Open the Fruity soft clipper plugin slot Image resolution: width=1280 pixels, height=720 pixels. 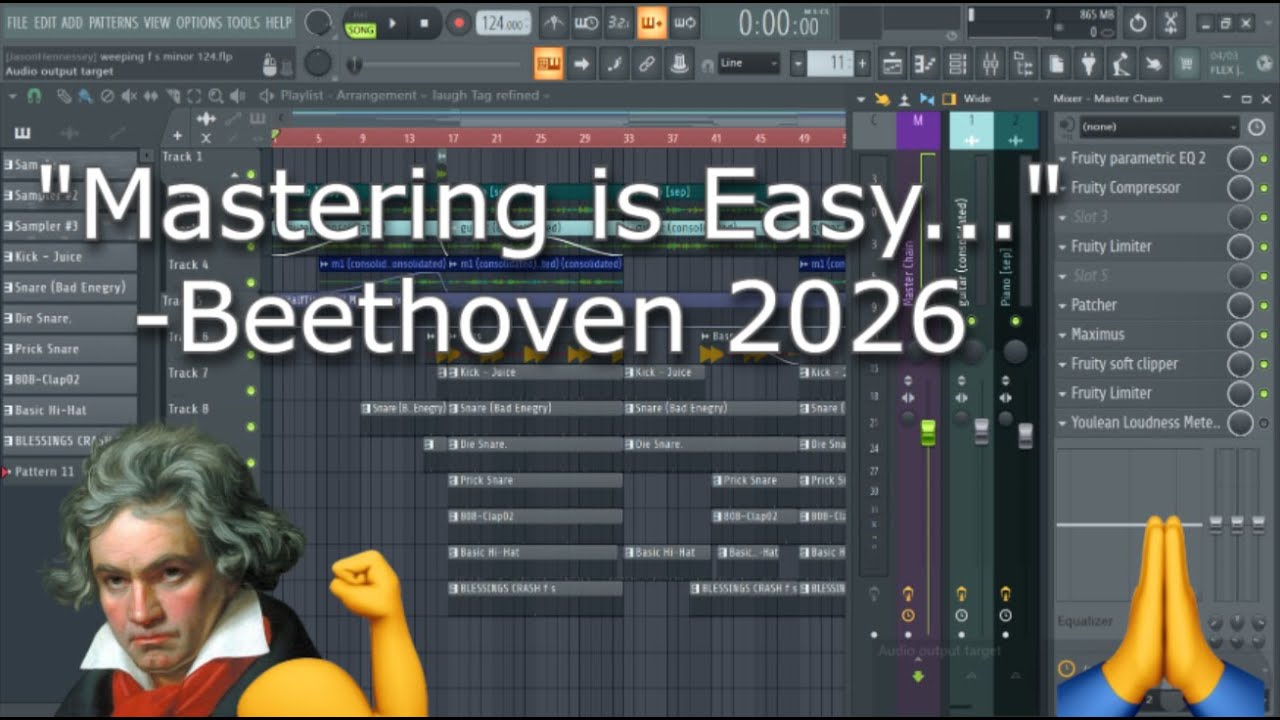point(1125,364)
